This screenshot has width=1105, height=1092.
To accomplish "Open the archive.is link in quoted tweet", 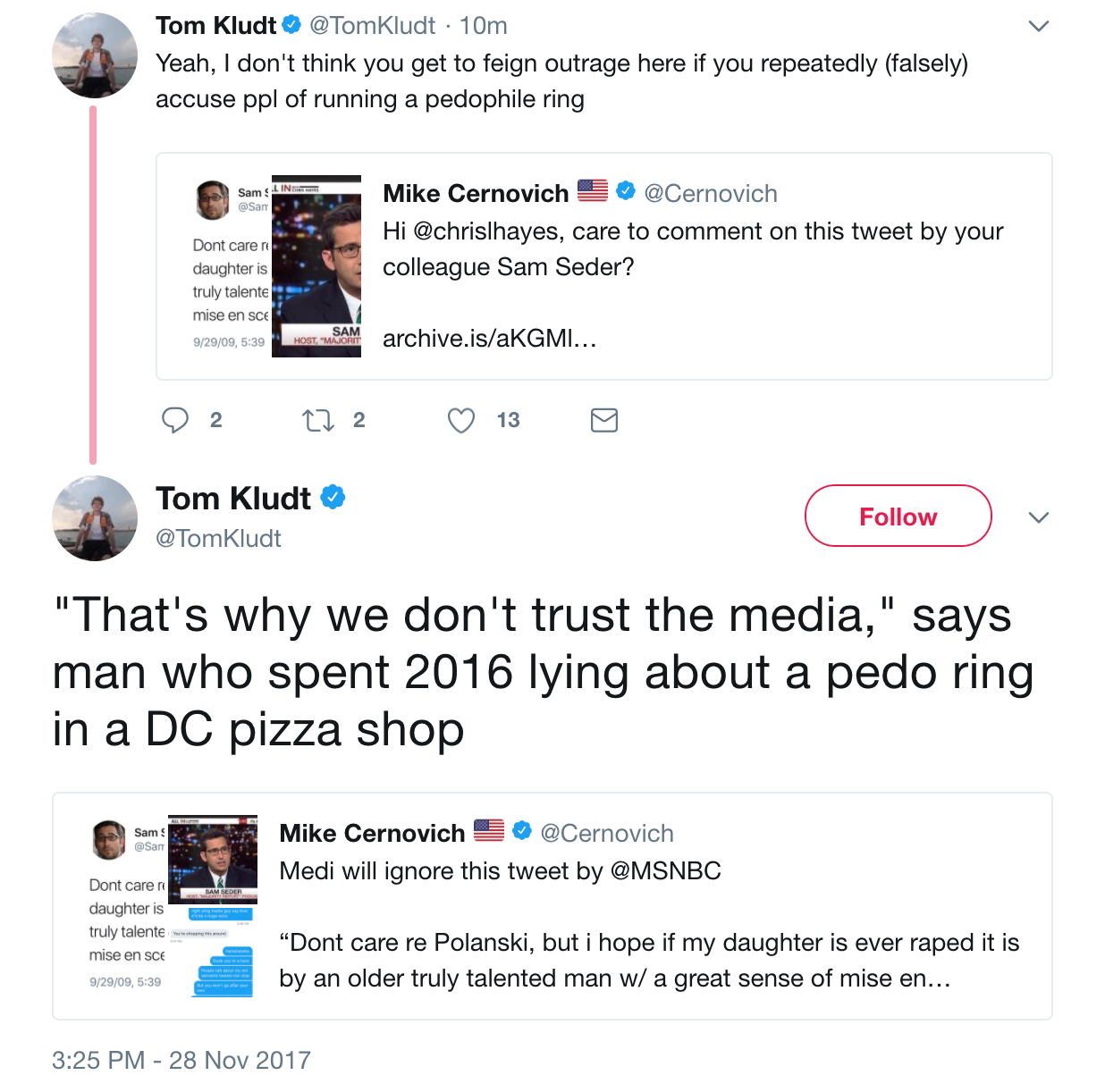I will 489,339.
